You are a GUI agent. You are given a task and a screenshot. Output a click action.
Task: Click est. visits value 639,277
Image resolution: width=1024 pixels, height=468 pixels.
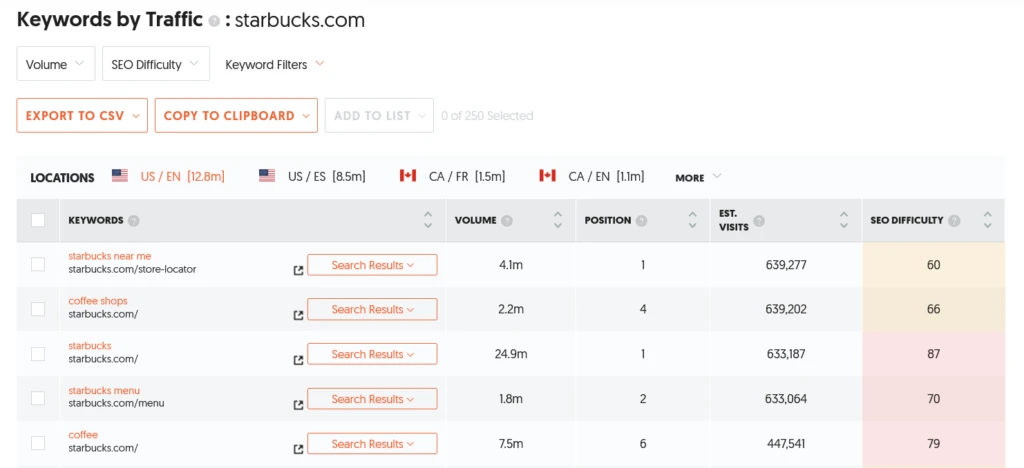(x=786, y=265)
